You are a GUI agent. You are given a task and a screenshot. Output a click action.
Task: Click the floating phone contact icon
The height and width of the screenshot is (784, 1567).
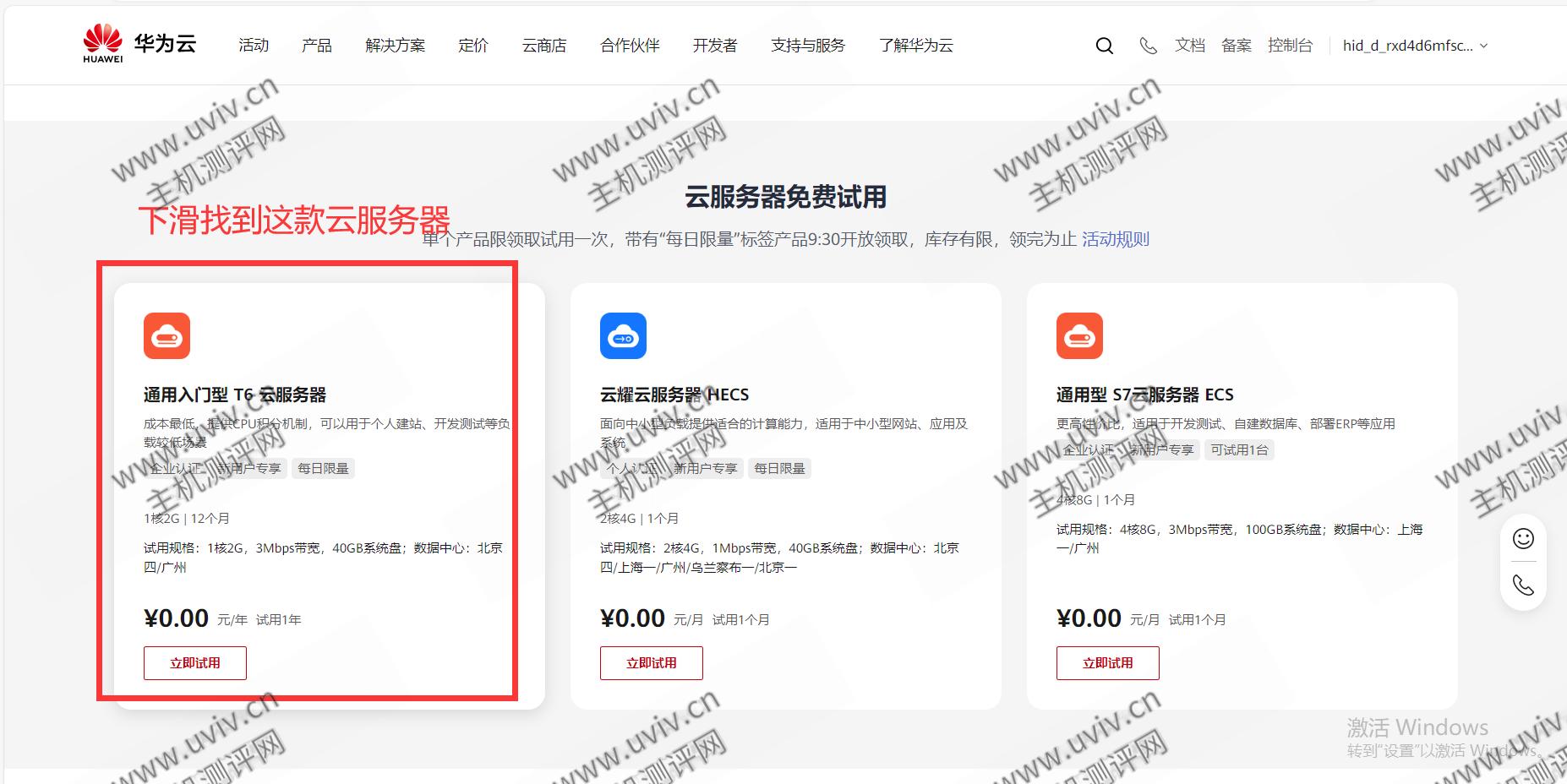tap(1523, 585)
